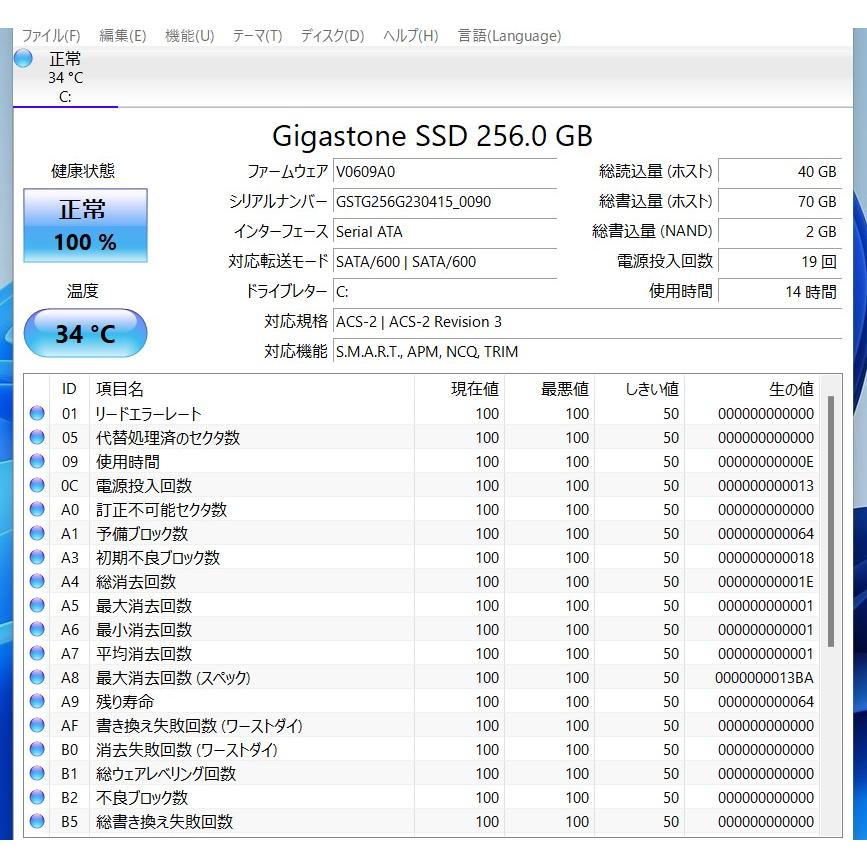
Task: Open the ファイル(F) menu
Action: coord(51,36)
